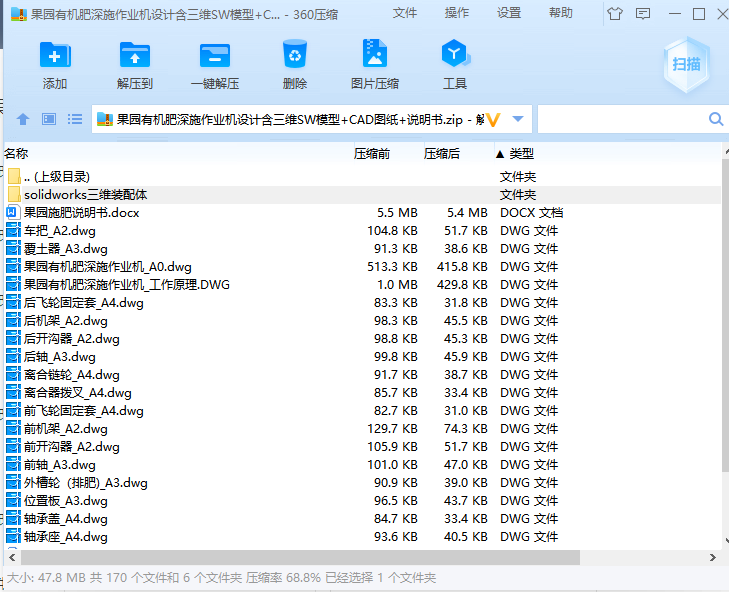The height and width of the screenshot is (592, 729).
Task: Select the .. (上级目录) row
Action: click(x=363, y=176)
